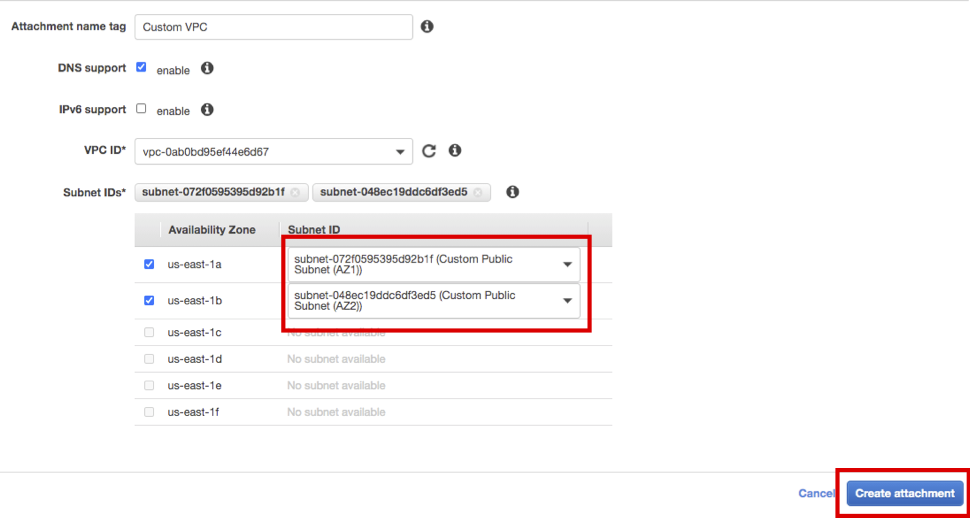Uncheck the us-east-1a availability zone
This screenshot has width=970, height=518.
[x=149, y=265]
